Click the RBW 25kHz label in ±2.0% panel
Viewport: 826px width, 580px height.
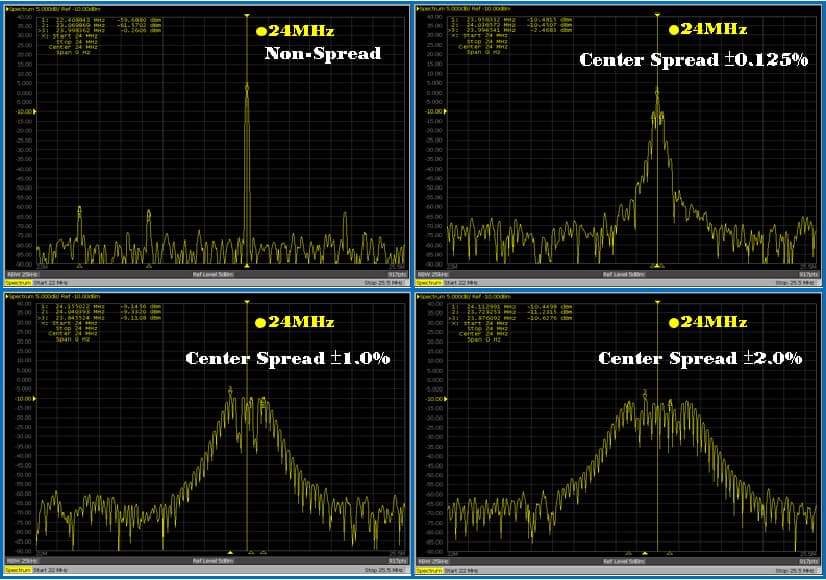pyautogui.click(x=433, y=562)
